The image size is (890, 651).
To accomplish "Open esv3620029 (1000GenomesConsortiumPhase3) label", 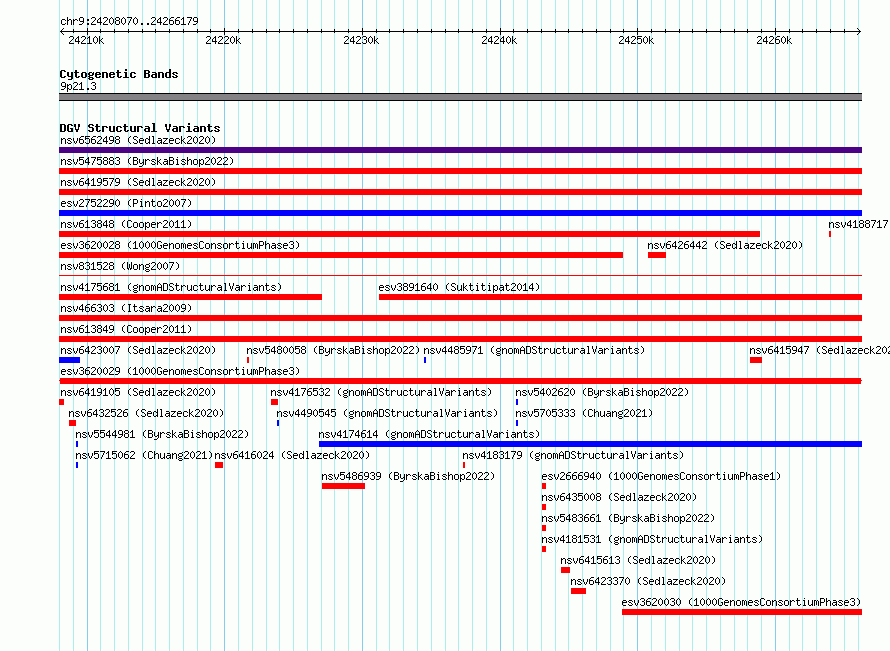I will [x=180, y=371].
